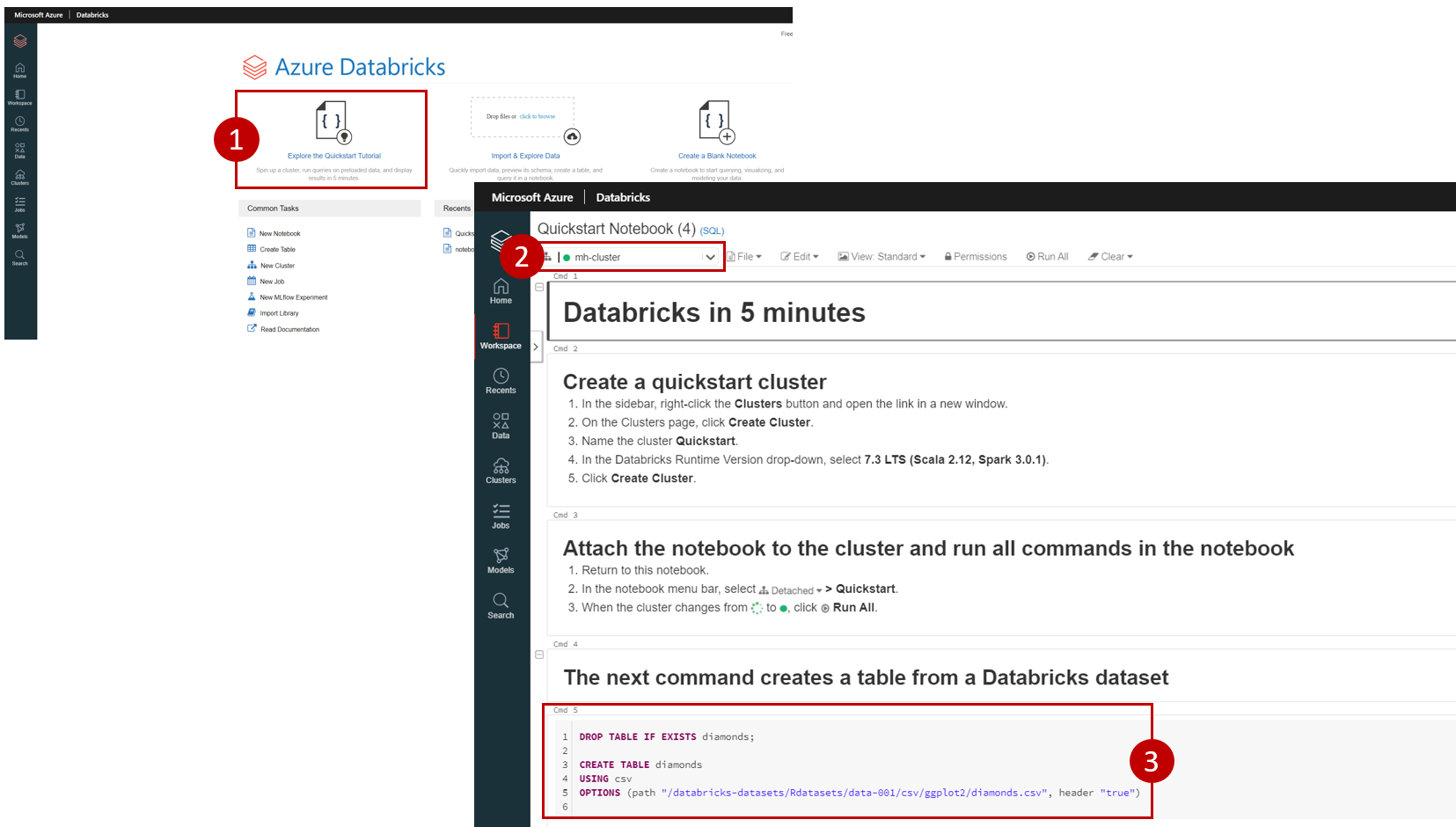Click the Explore the Quickstart Tutorial link
This screenshot has height=827, width=1456.
(x=334, y=156)
